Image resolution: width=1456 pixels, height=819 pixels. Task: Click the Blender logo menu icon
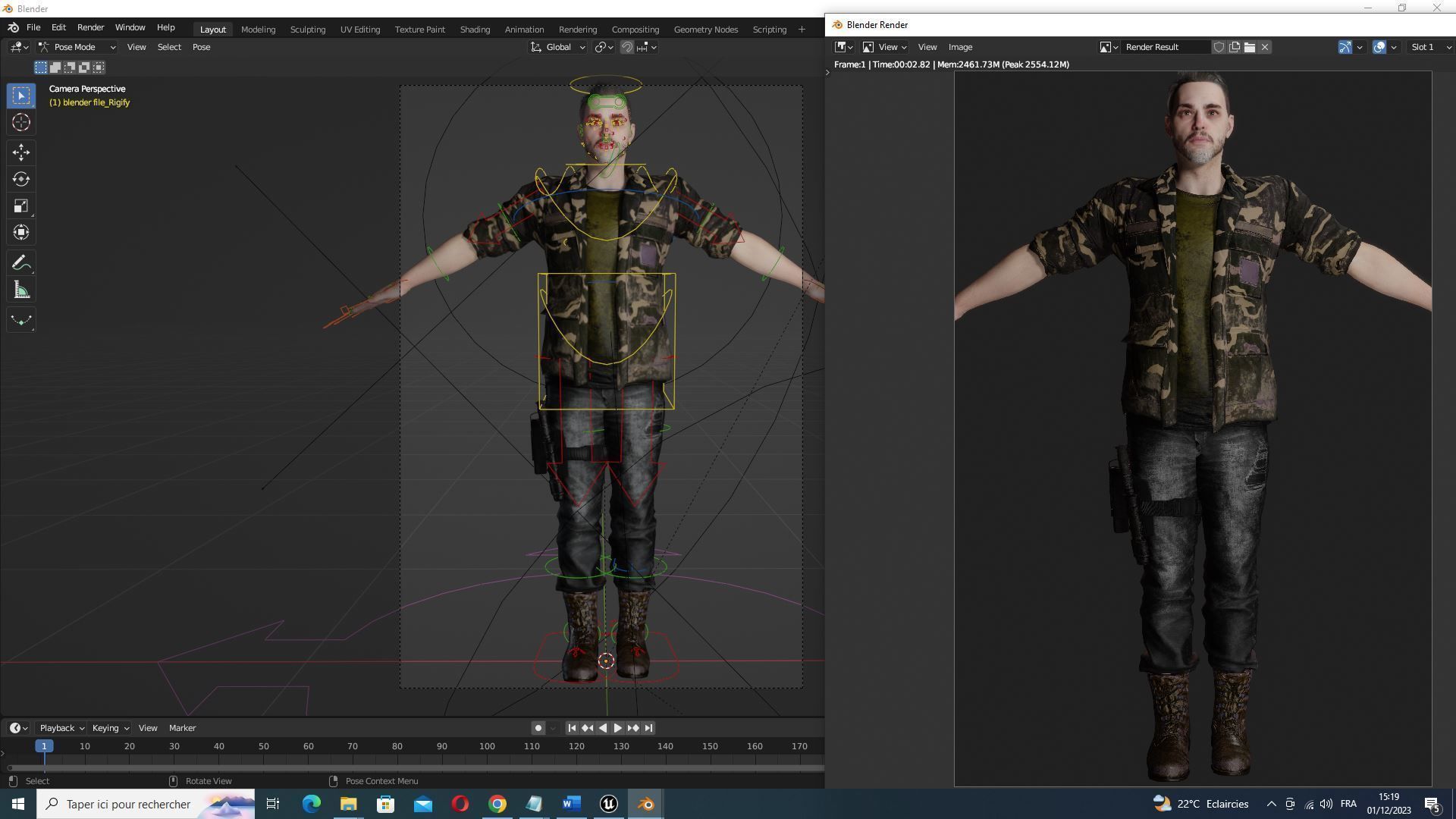pyautogui.click(x=13, y=27)
